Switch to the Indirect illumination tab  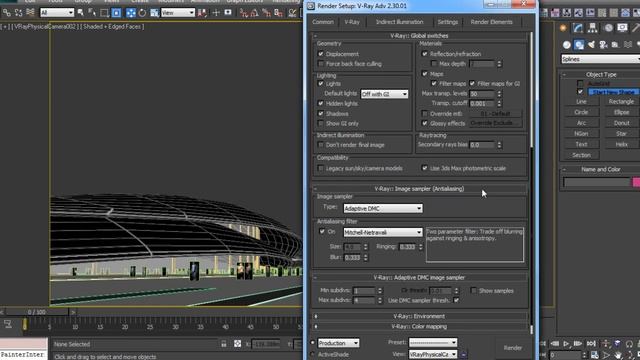point(399,22)
